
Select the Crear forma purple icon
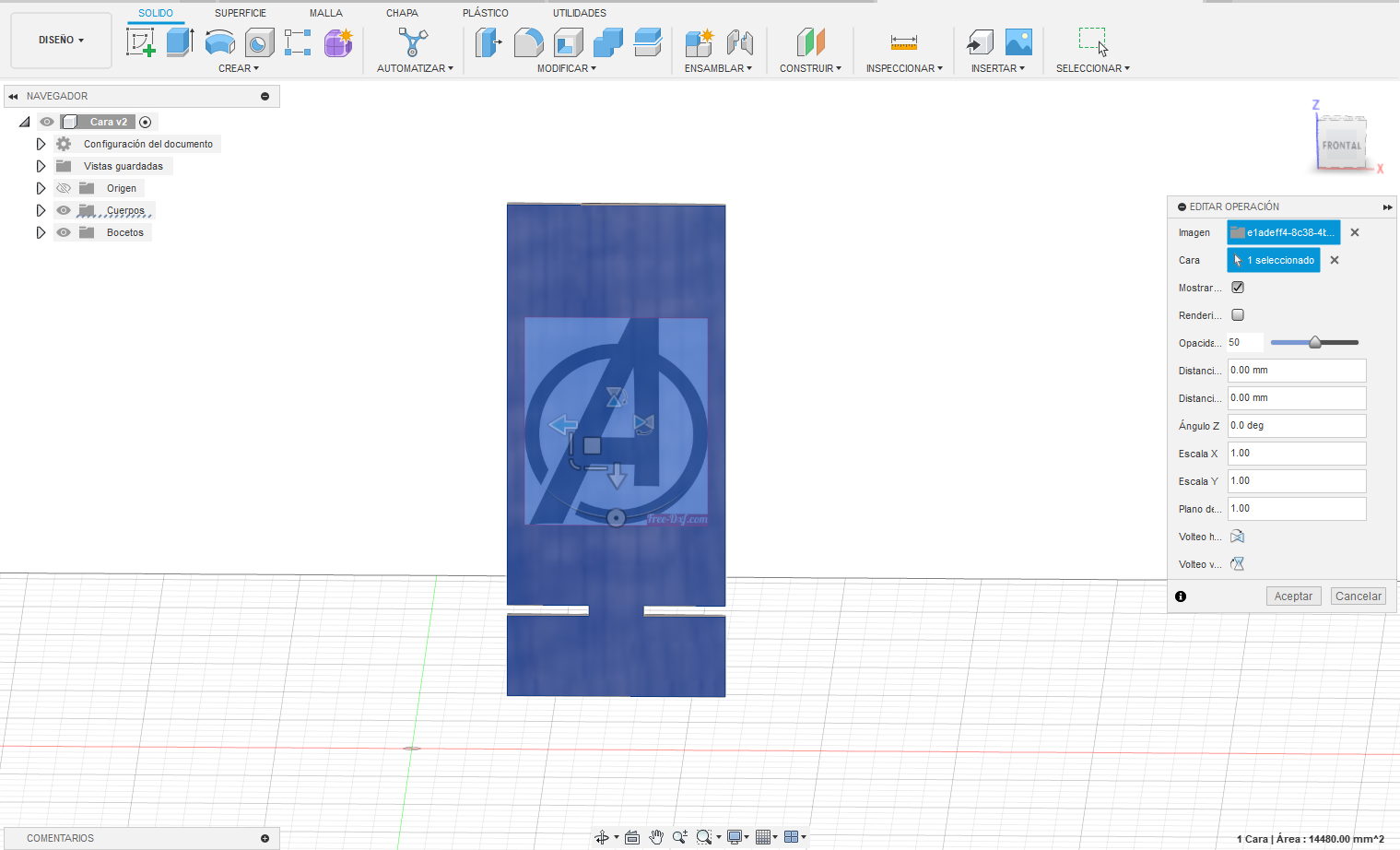coord(337,42)
